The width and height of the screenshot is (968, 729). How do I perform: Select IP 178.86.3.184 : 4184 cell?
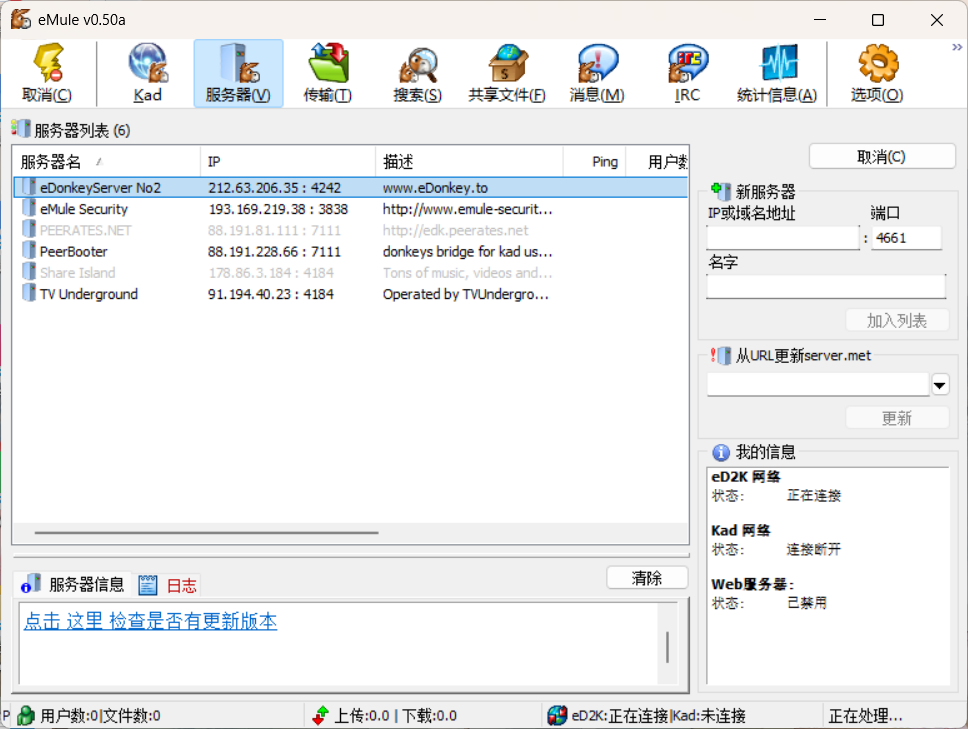tap(271, 273)
